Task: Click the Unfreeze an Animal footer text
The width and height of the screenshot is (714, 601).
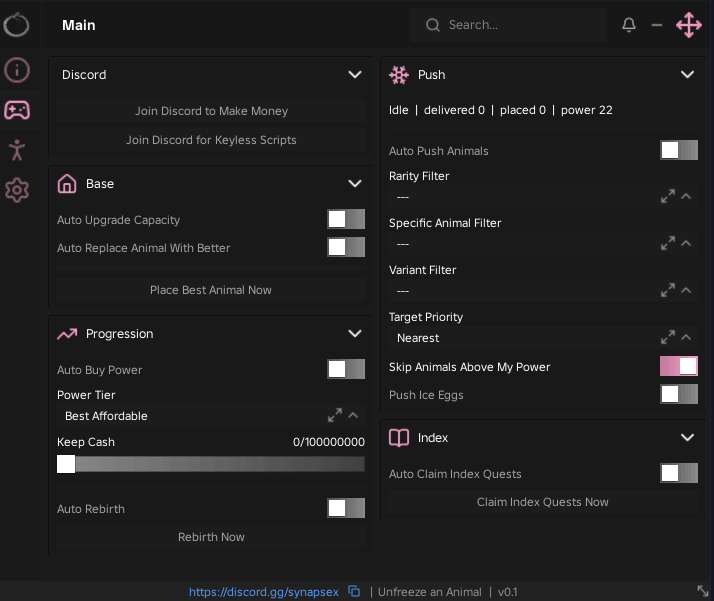Action: [429, 592]
